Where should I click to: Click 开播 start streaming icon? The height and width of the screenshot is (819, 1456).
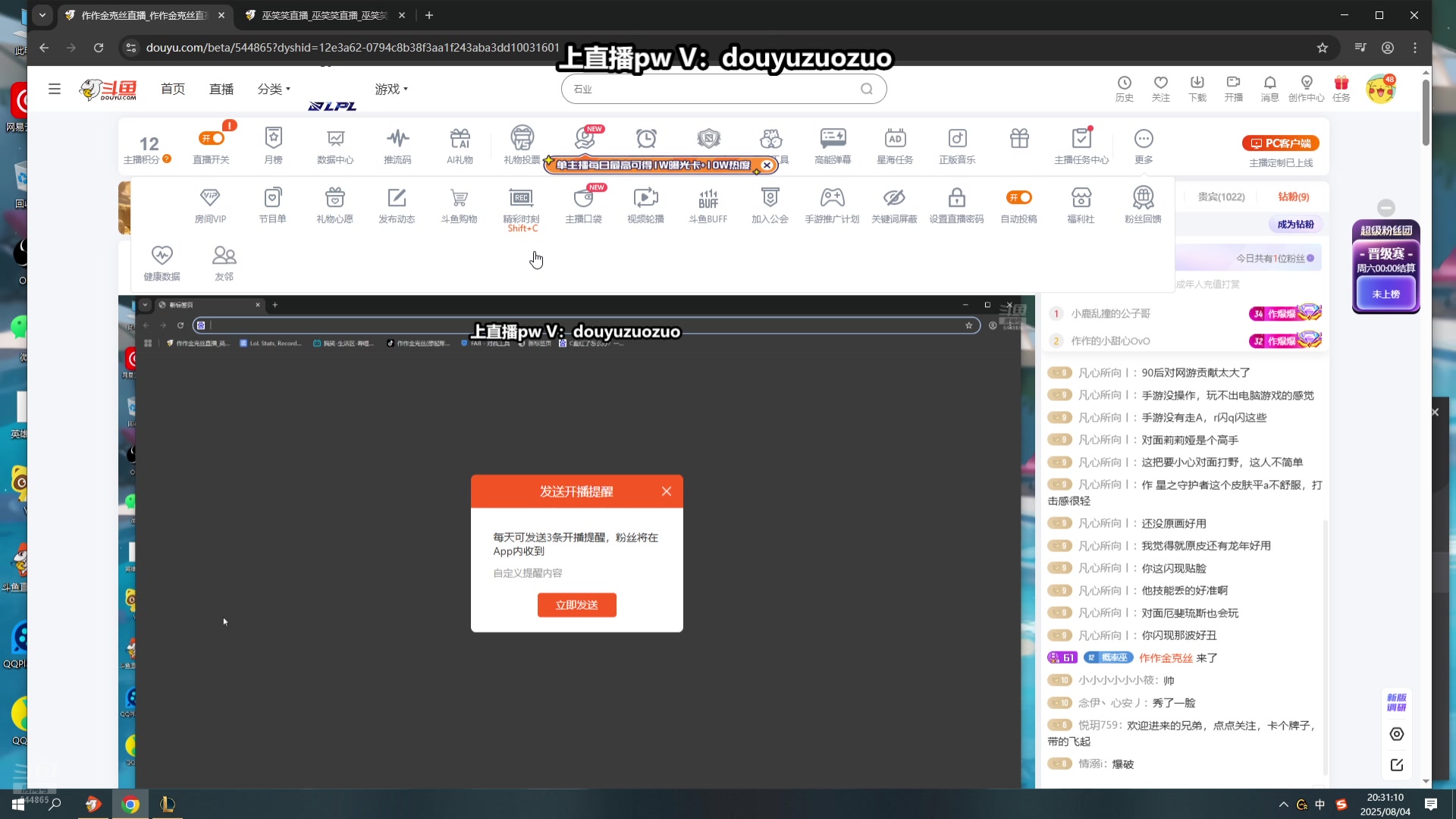pyautogui.click(x=1234, y=88)
